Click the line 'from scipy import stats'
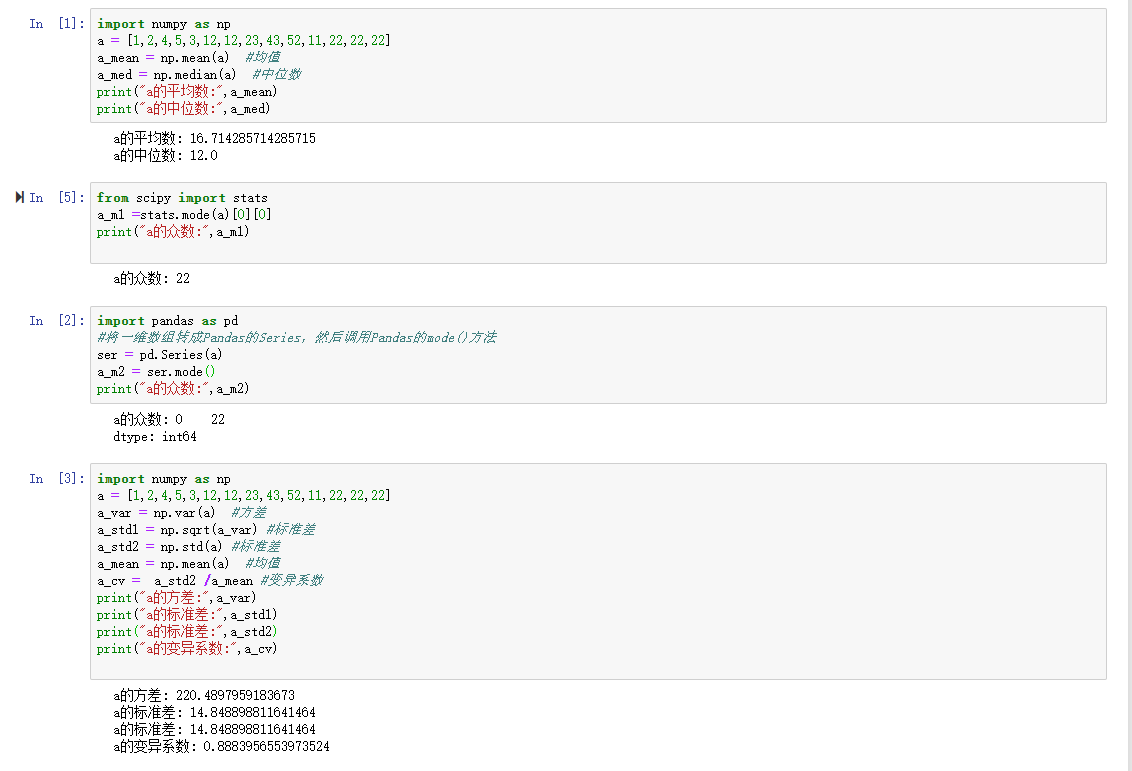The width and height of the screenshot is (1132, 771). pyautogui.click(x=182, y=198)
